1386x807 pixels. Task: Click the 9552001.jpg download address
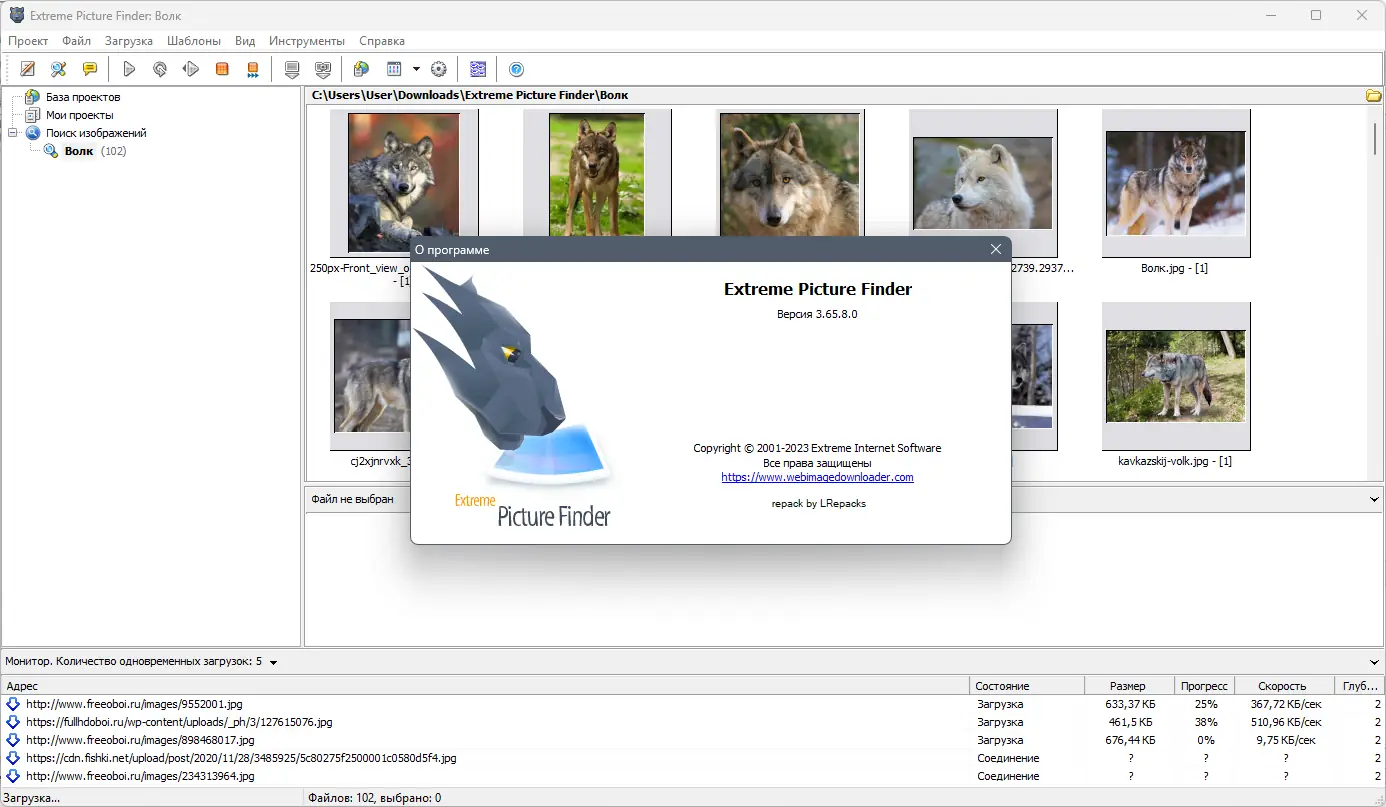pos(134,704)
